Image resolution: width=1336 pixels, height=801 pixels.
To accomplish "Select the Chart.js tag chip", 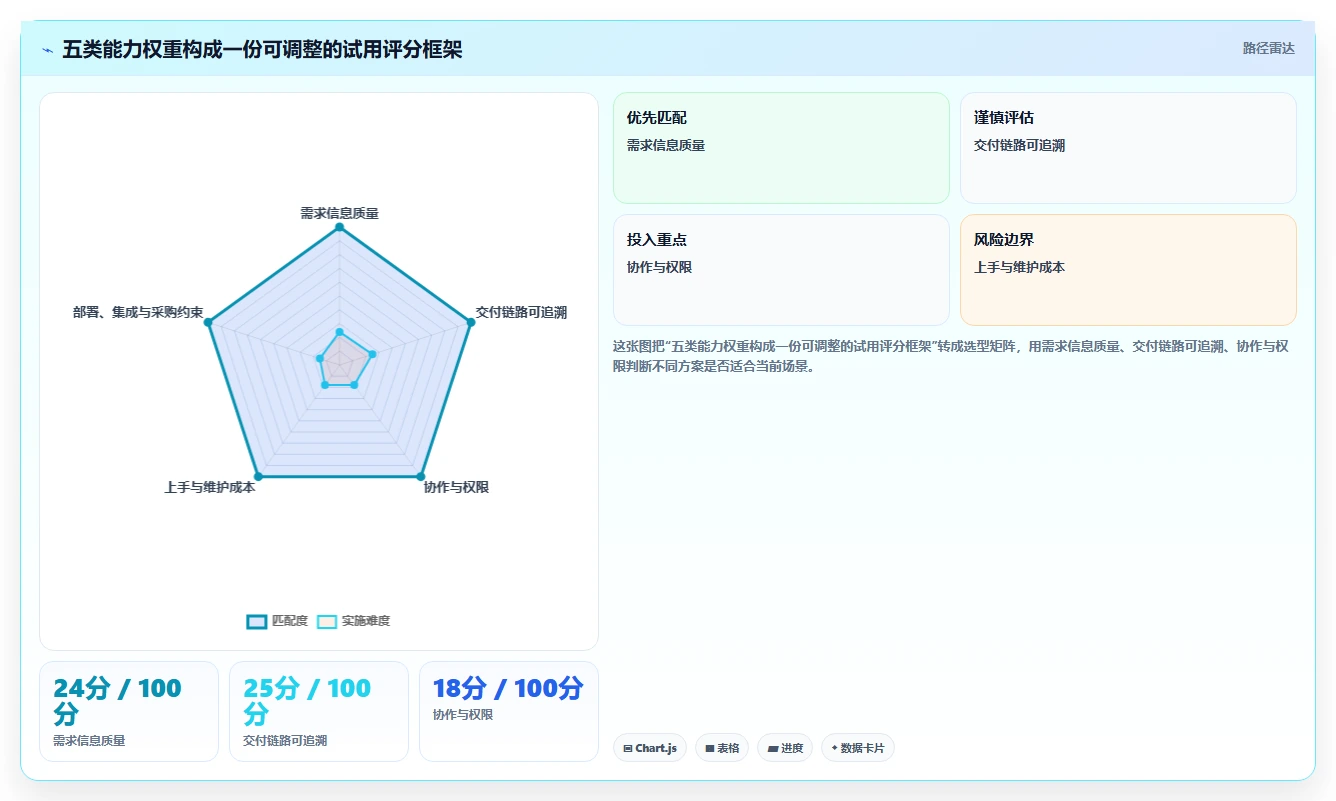I will tap(650, 748).
